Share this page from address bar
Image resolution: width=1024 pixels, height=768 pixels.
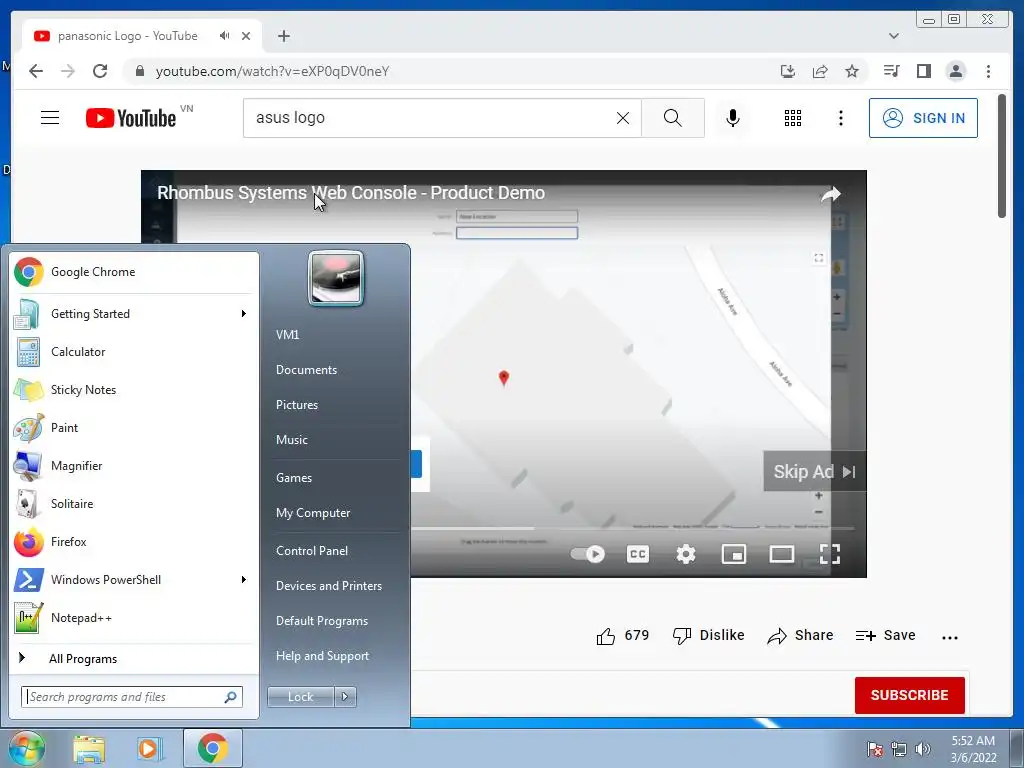click(820, 71)
